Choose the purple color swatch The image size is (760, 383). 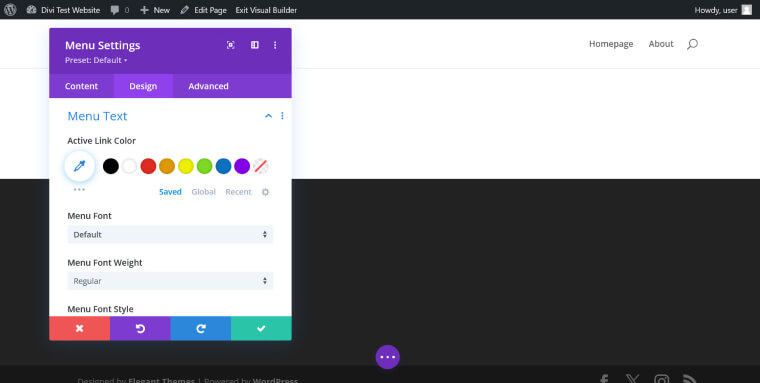tap(242, 166)
